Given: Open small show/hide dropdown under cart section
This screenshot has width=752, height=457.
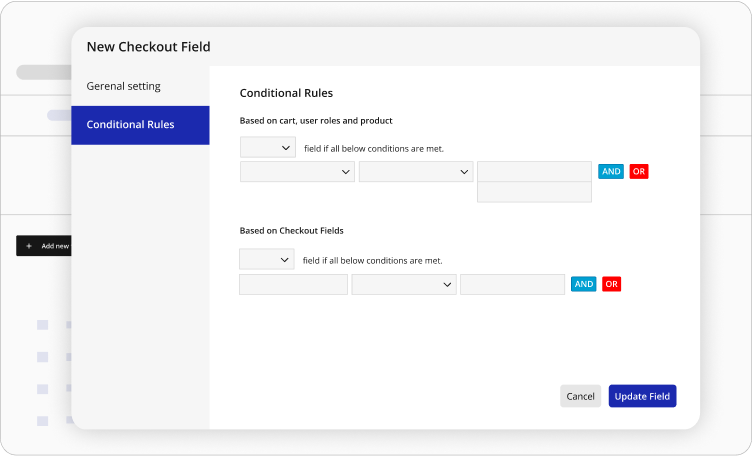Looking at the screenshot, I should tap(267, 148).
